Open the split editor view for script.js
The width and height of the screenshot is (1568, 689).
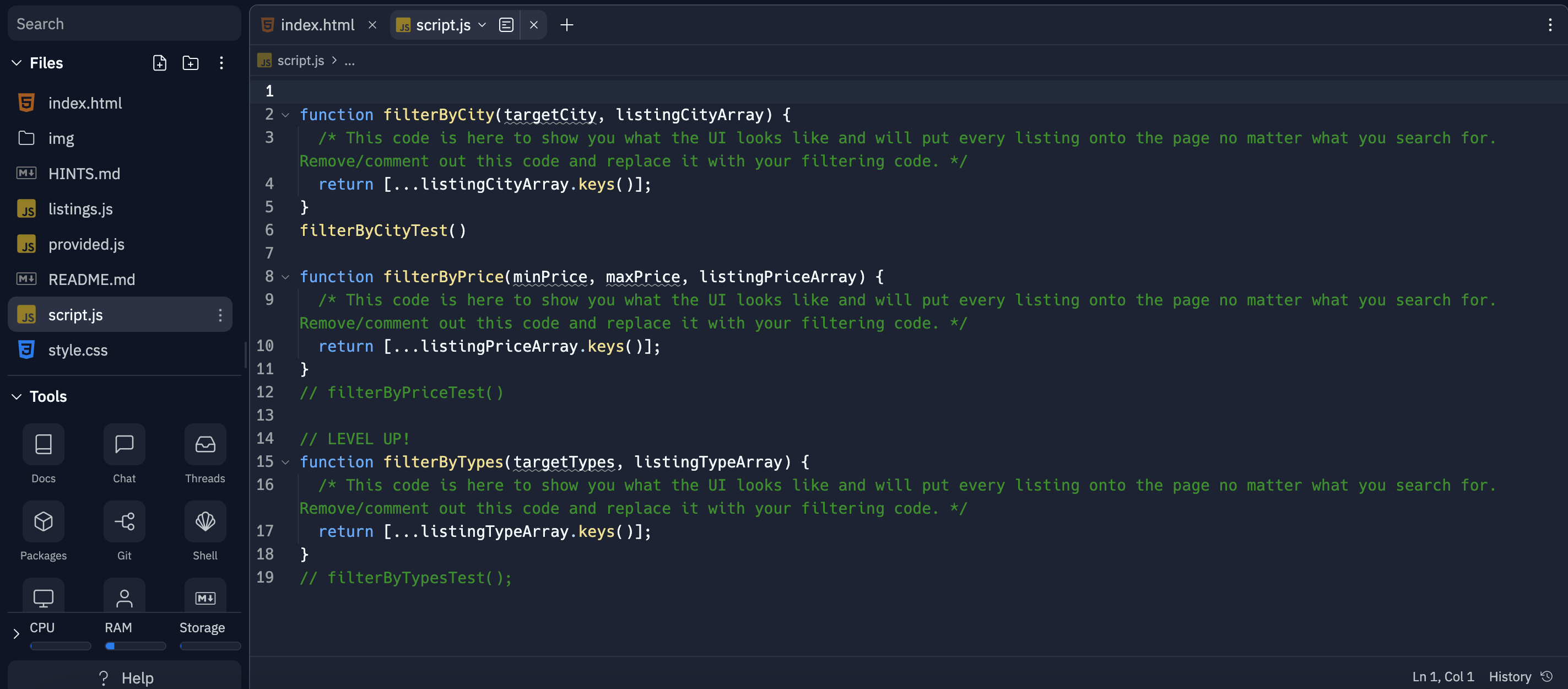tap(506, 25)
